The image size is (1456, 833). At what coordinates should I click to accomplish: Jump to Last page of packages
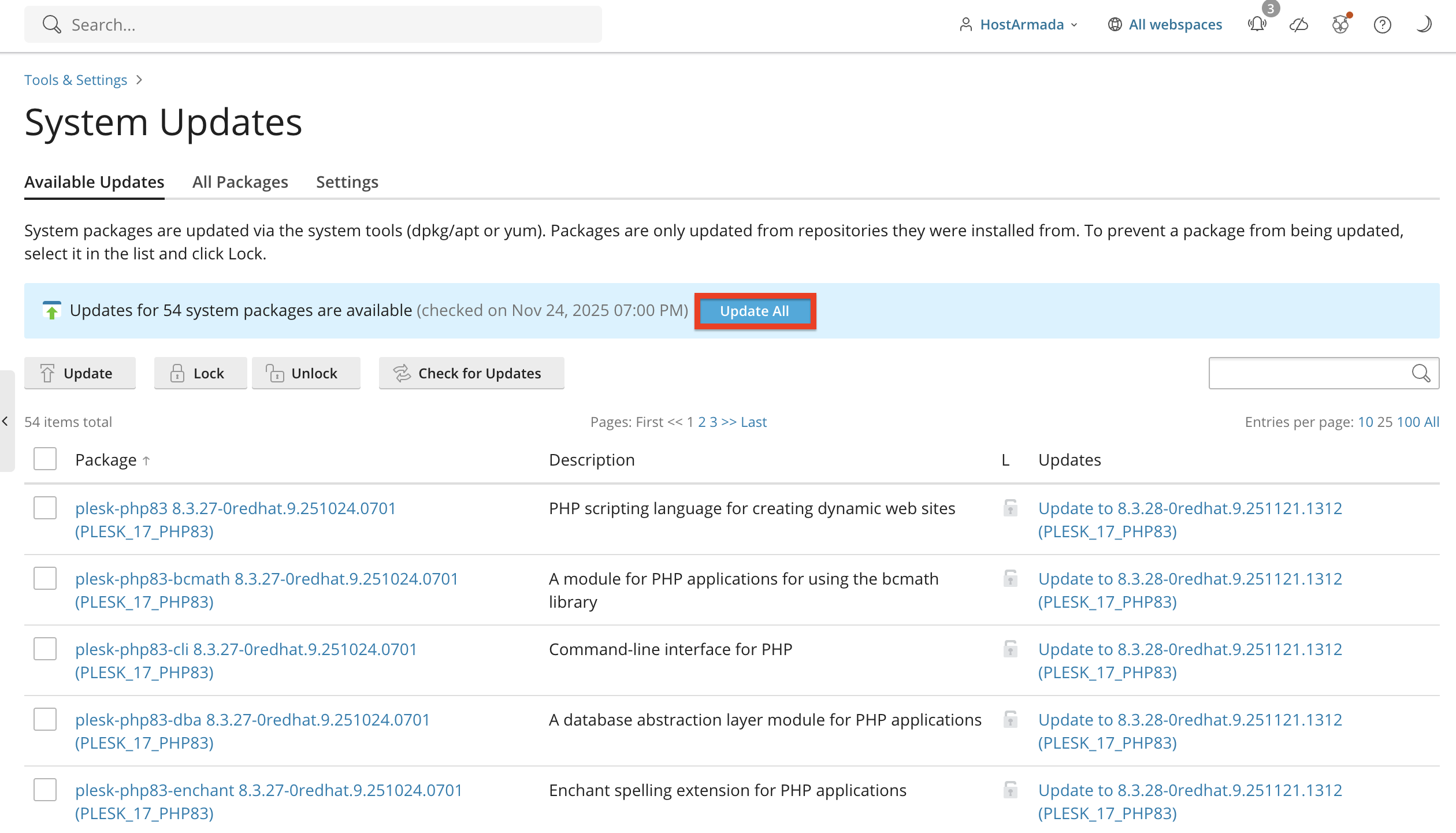pos(753,422)
